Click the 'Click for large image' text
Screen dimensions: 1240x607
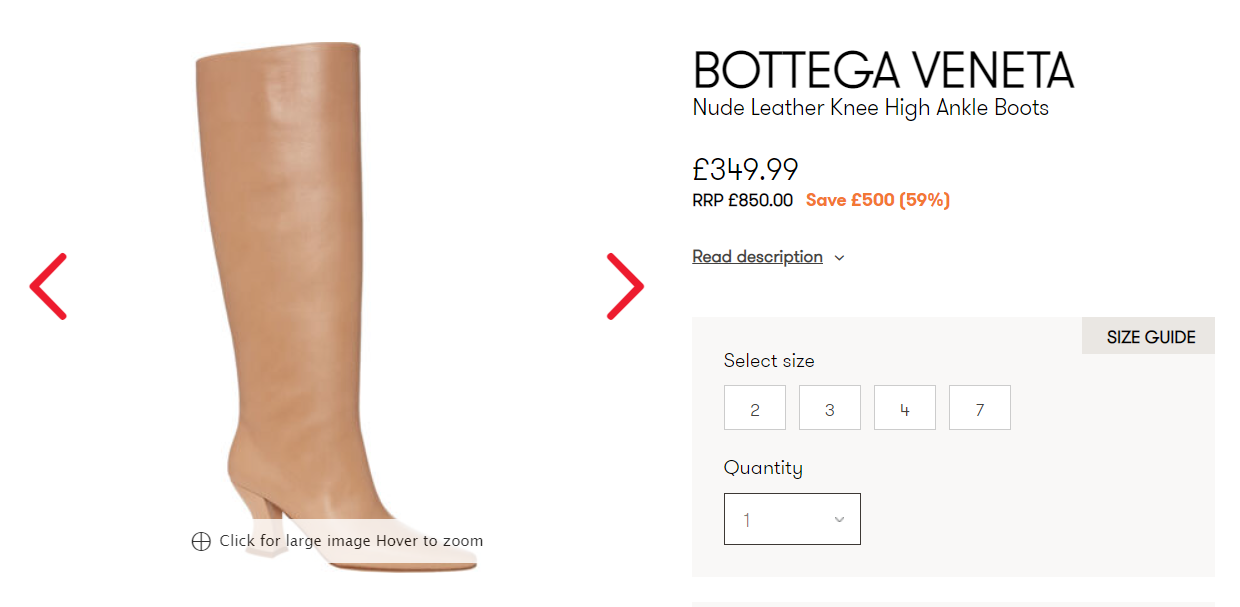point(295,541)
